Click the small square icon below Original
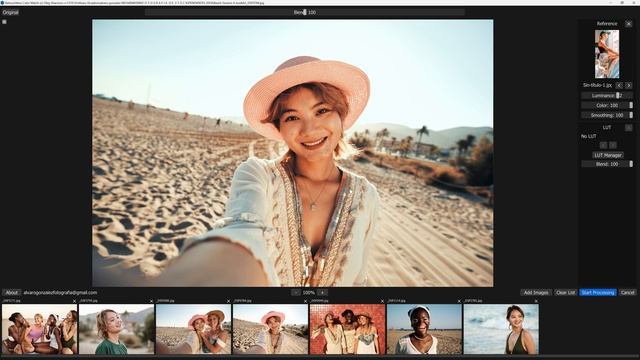The image size is (640, 360). click(x=4, y=22)
